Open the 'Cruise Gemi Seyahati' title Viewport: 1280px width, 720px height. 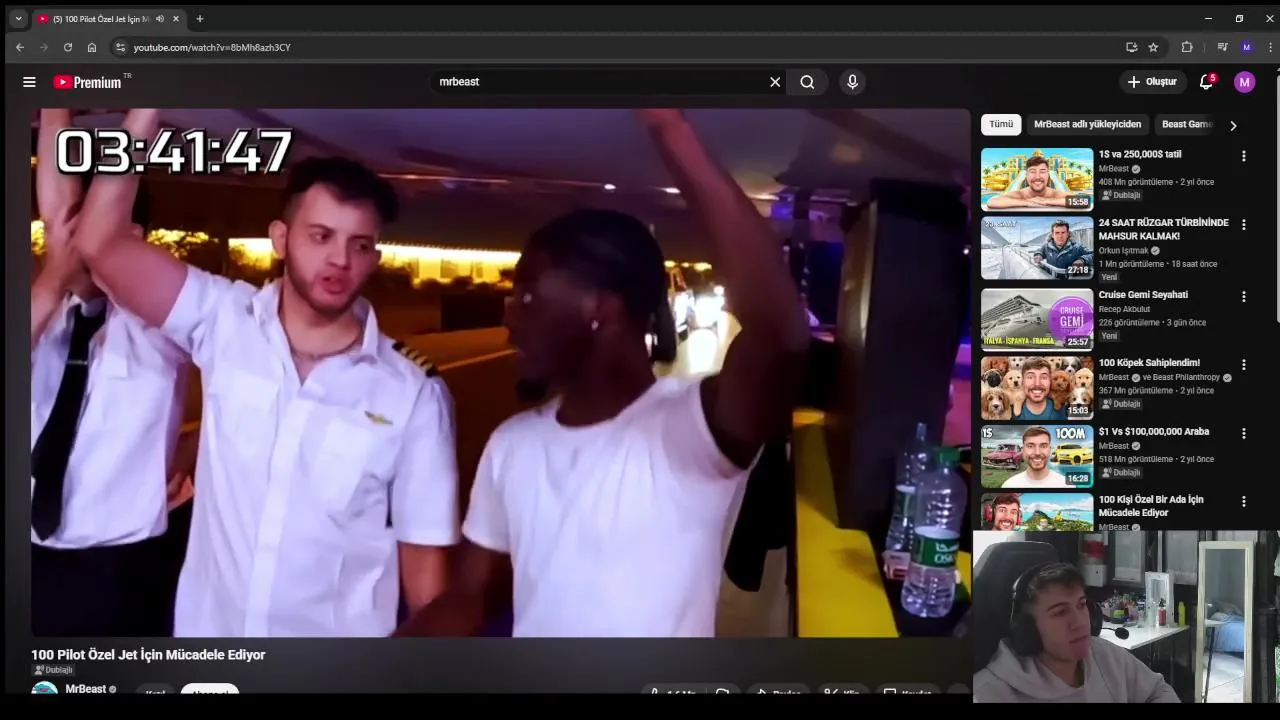point(1143,295)
